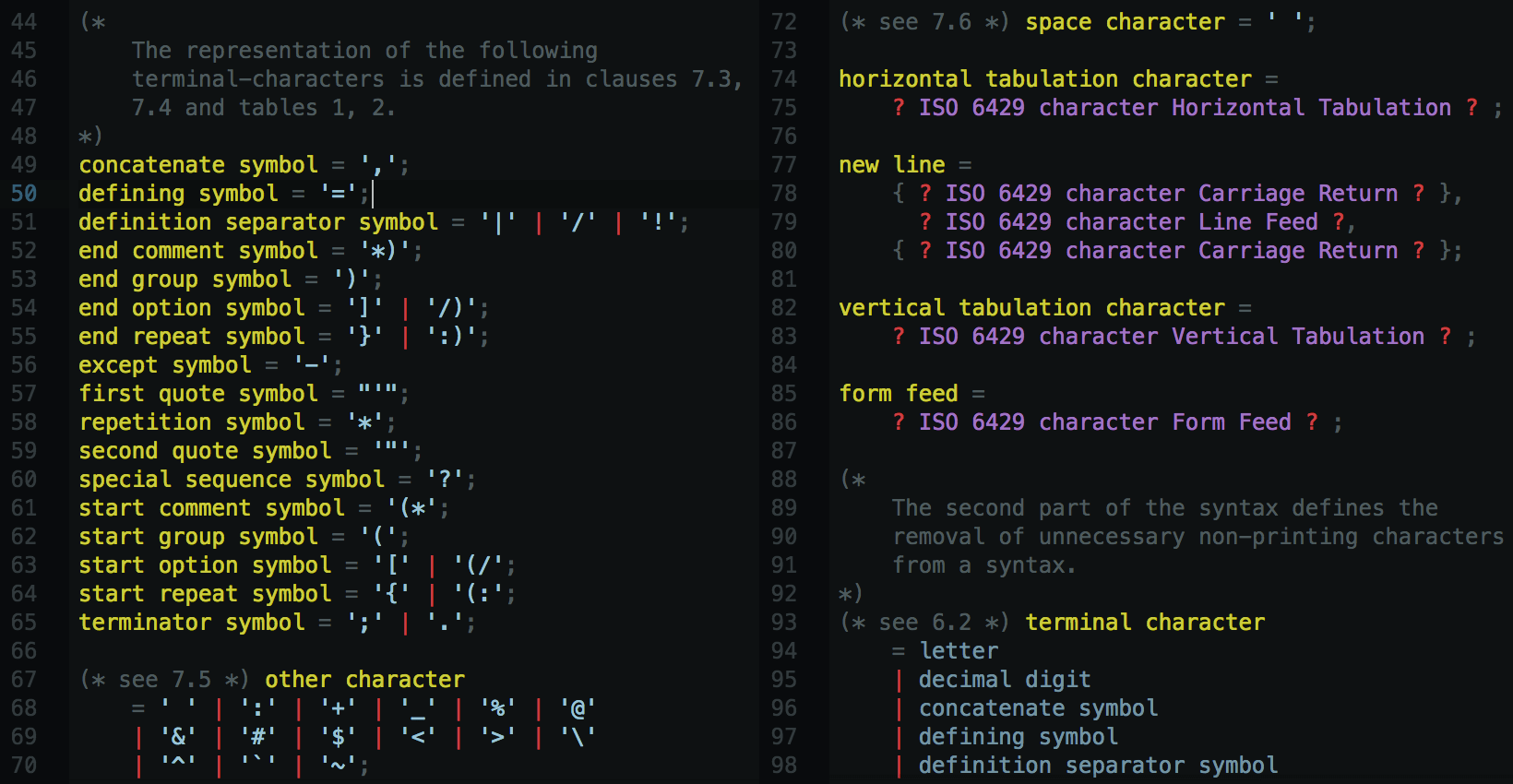Click line number 72 in right gutter
Image resolution: width=1513 pixels, height=784 pixels.
[x=784, y=21]
